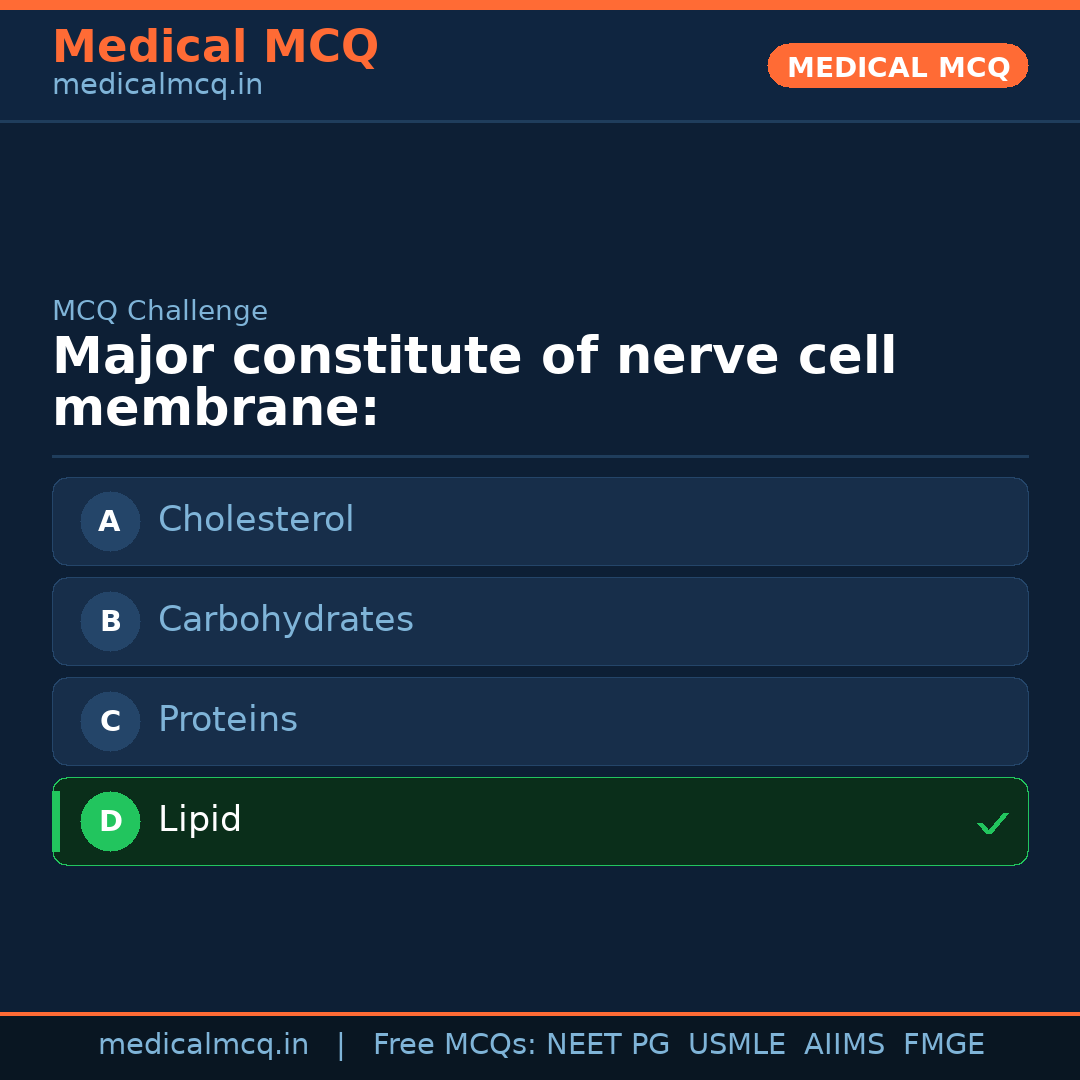This screenshot has width=1080, height=1080.
Task: Click the orange MEDICAL MCQ badge
Action: point(897,66)
